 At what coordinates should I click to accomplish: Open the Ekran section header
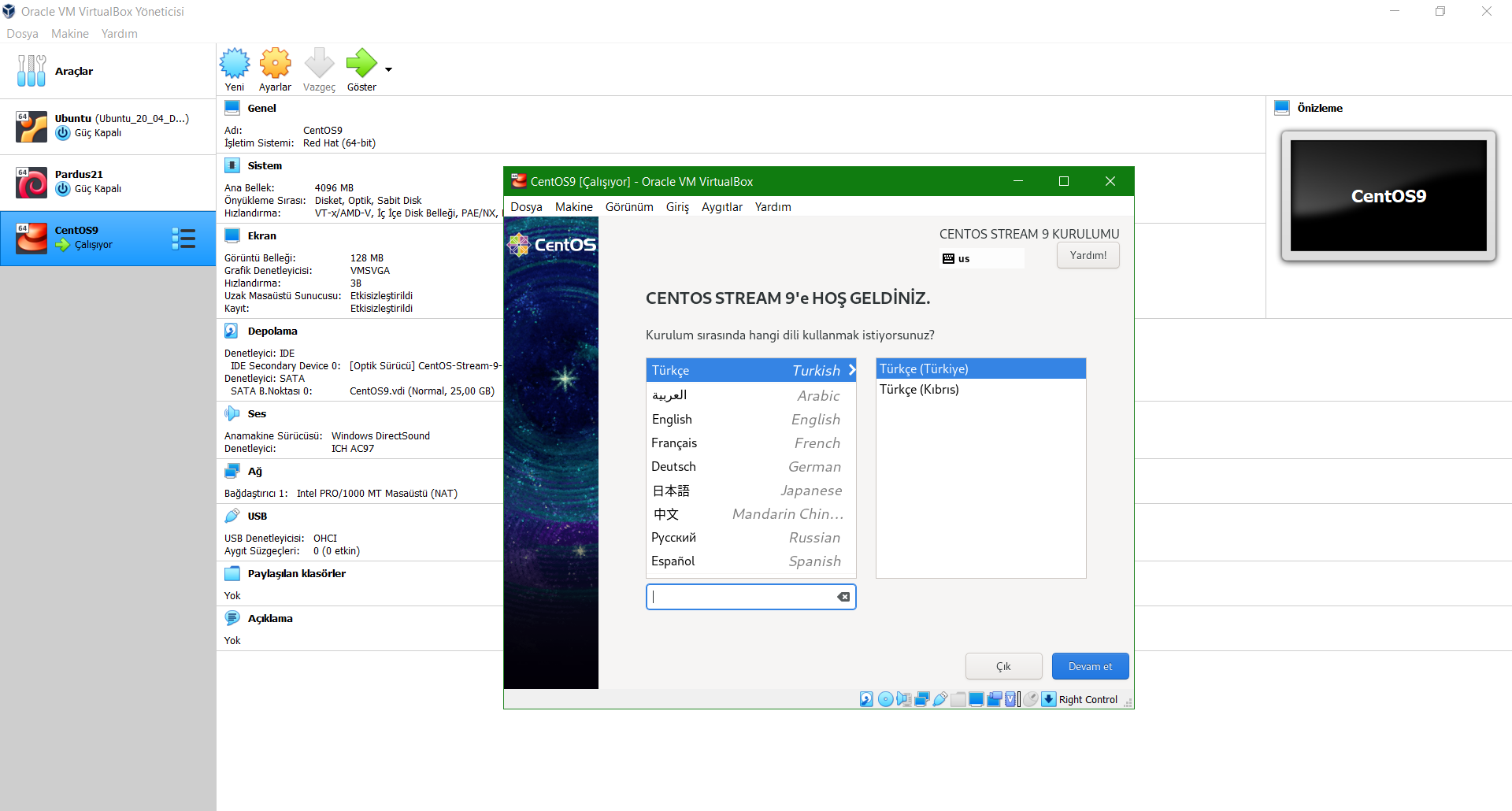pyautogui.click(x=261, y=235)
